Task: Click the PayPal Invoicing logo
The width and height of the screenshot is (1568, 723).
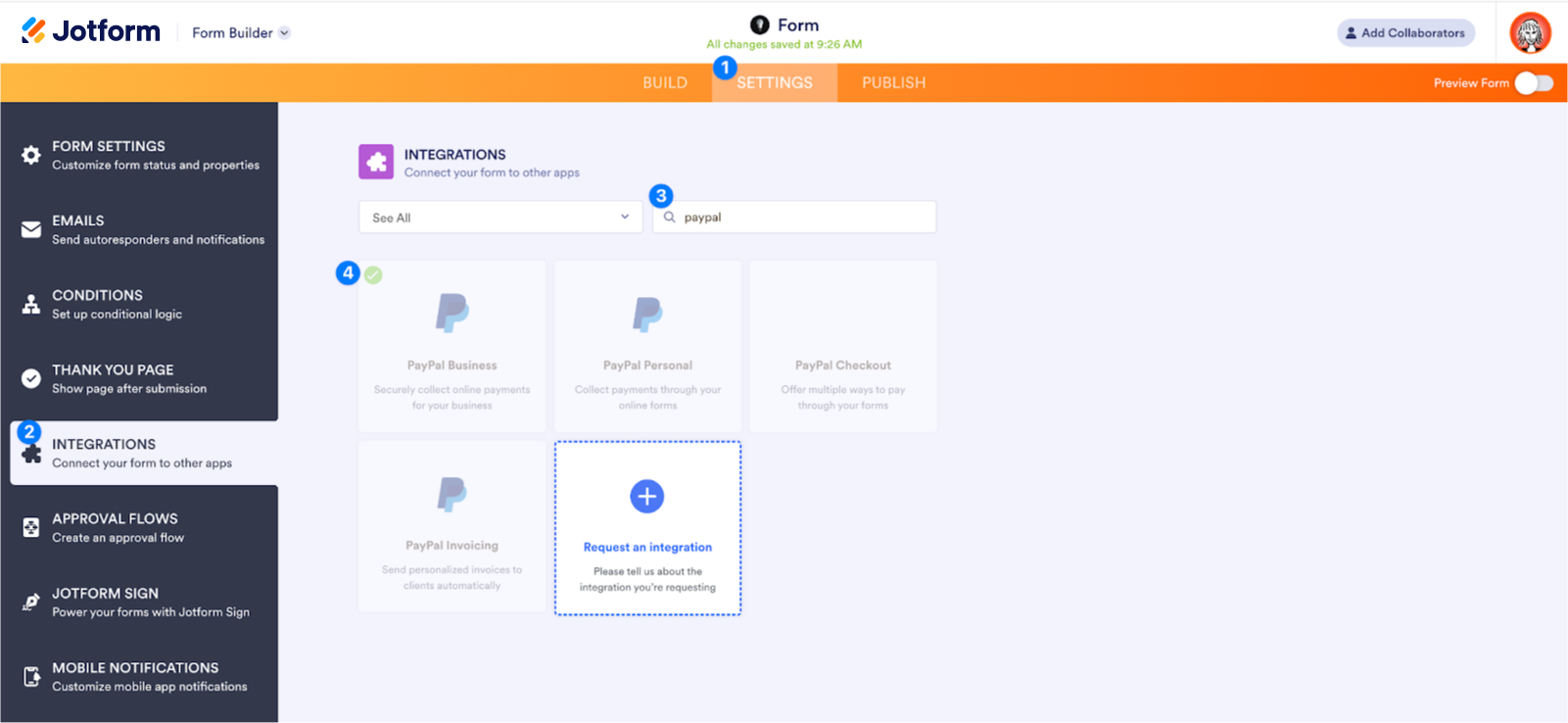Action: tap(451, 494)
